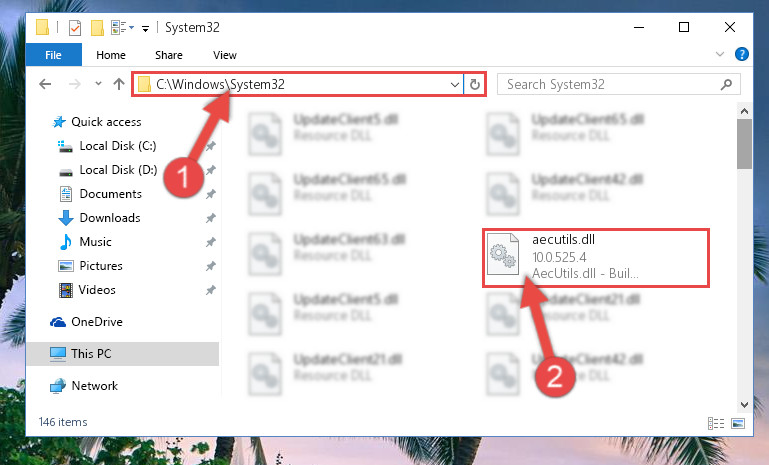Image resolution: width=769 pixels, height=465 pixels.
Task: Switch to the View ribbon tab
Action: pos(225,55)
